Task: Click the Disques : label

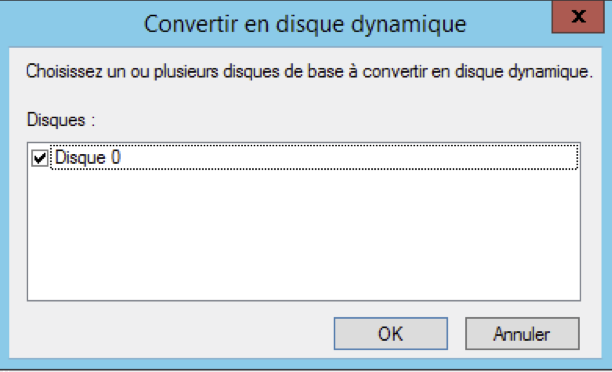Action: (x=60, y=120)
